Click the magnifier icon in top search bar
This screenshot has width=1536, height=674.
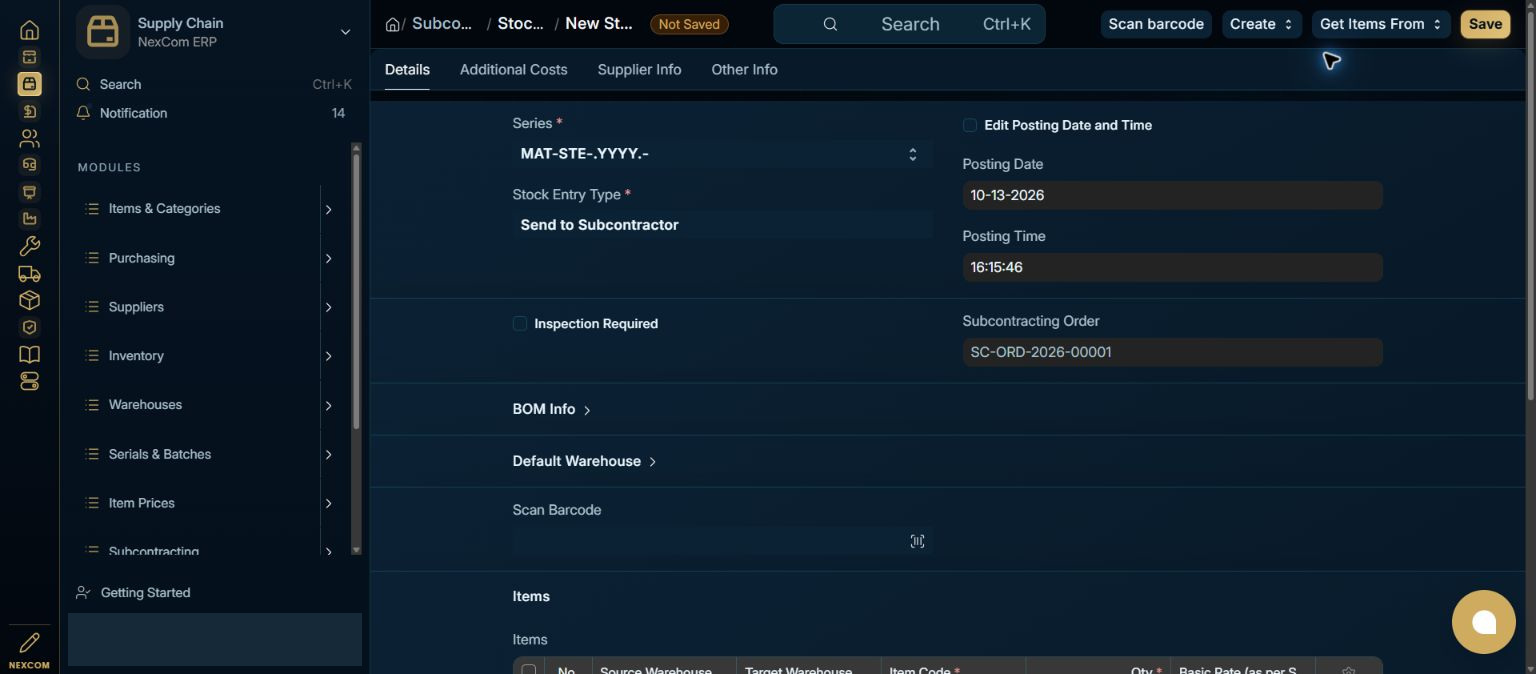830,24
